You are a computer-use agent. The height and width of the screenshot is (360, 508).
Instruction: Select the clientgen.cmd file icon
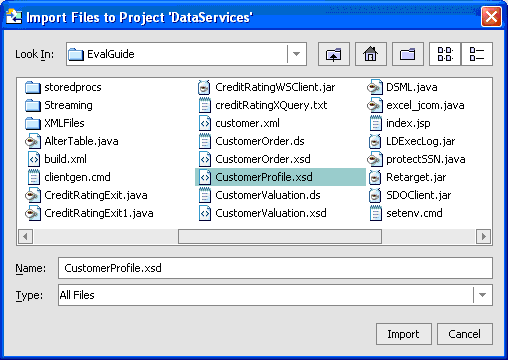[x=34, y=177]
